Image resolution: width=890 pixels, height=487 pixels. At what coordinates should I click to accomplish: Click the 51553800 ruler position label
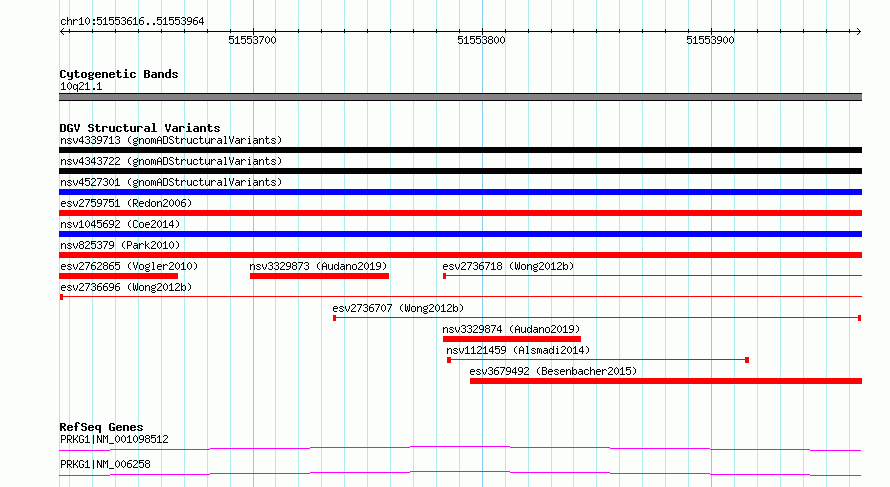[481, 40]
